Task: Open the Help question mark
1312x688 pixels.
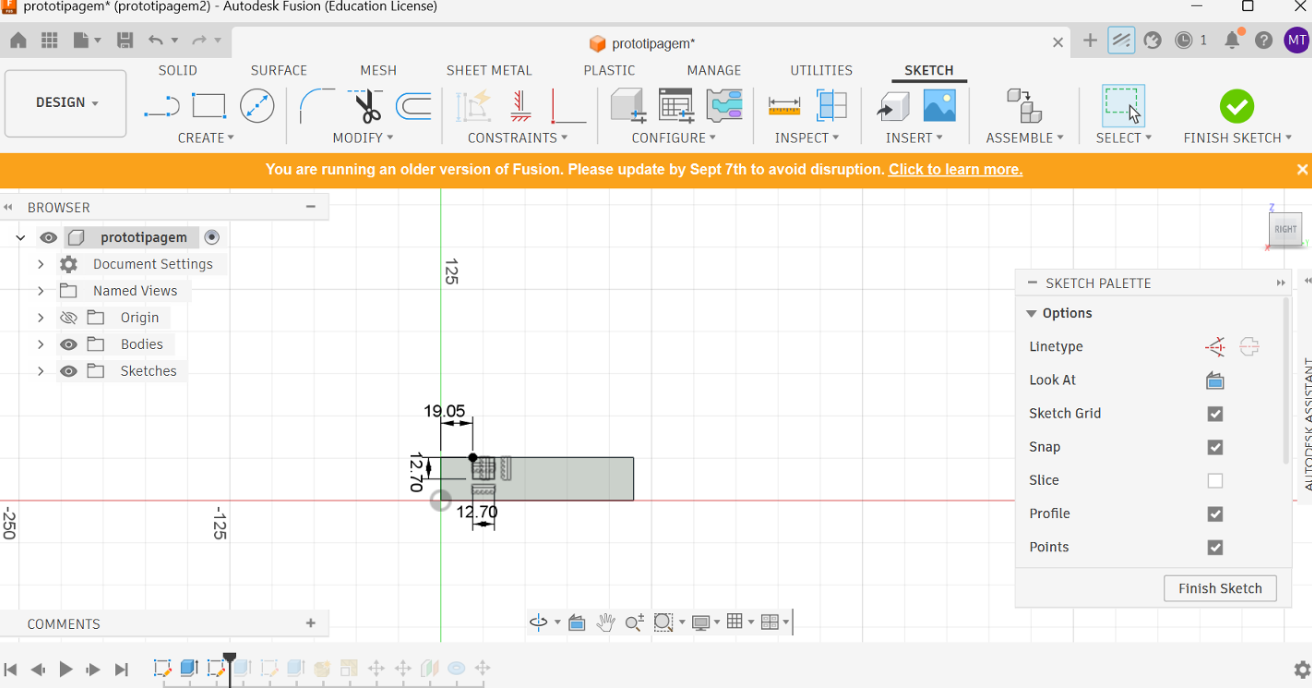Action: click(x=1264, y=41)
